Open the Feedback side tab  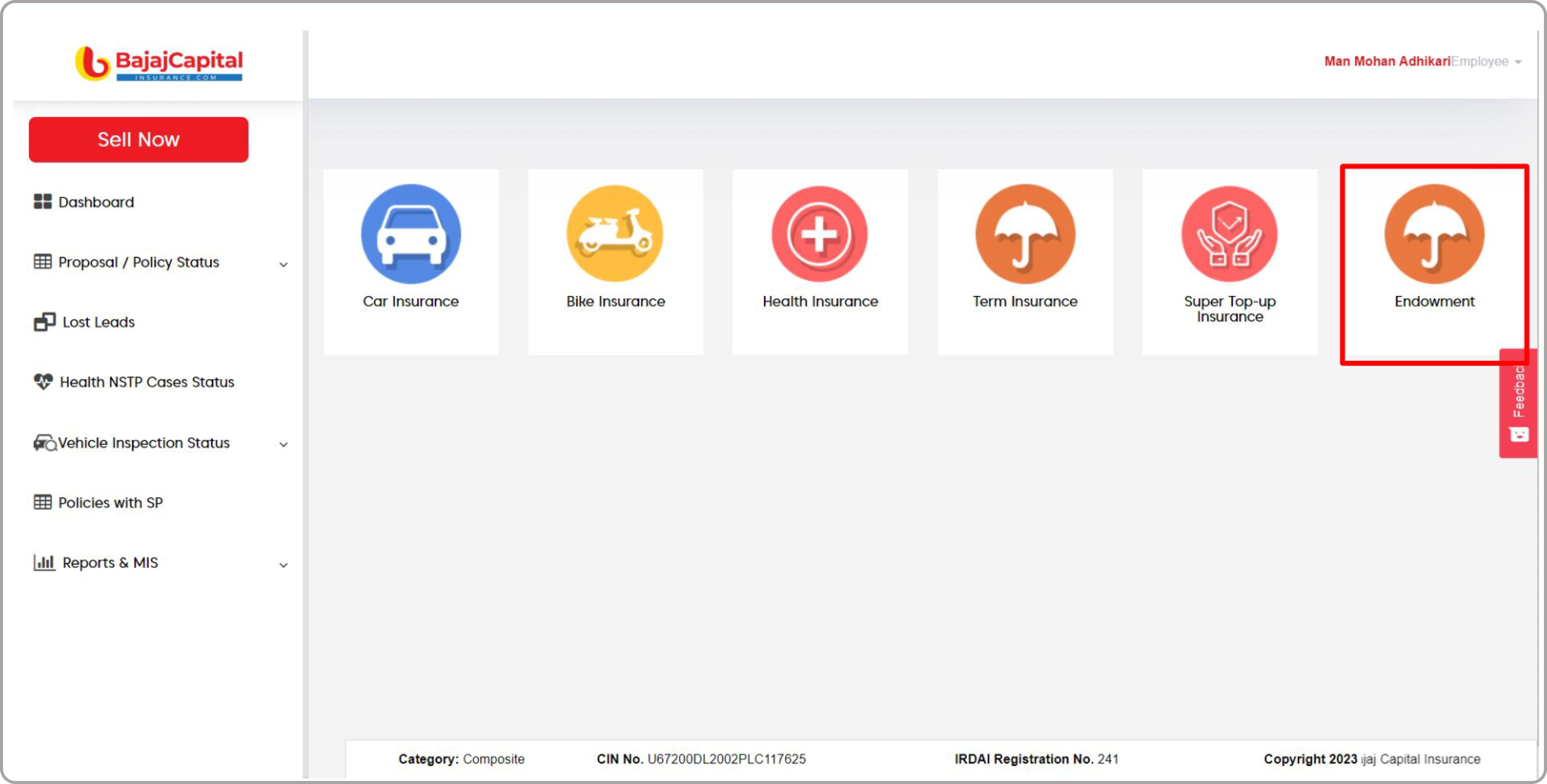[x=1519, y=403]
